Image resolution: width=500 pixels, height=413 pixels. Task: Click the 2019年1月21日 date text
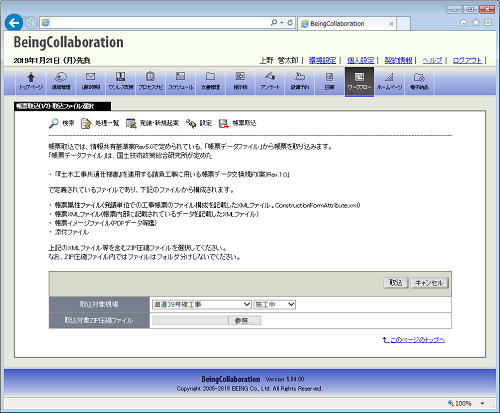point(52,61)
